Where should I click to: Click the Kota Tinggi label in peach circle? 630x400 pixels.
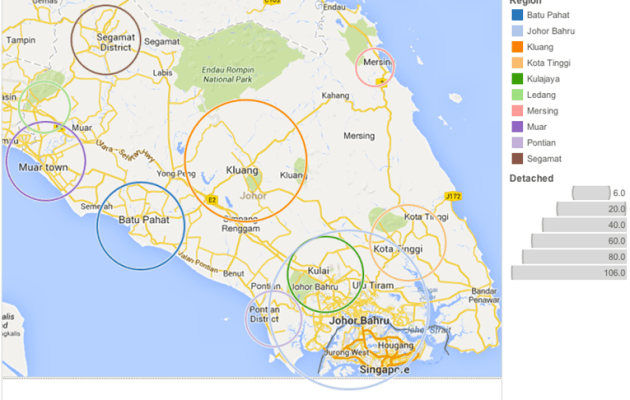coord(398,249)
